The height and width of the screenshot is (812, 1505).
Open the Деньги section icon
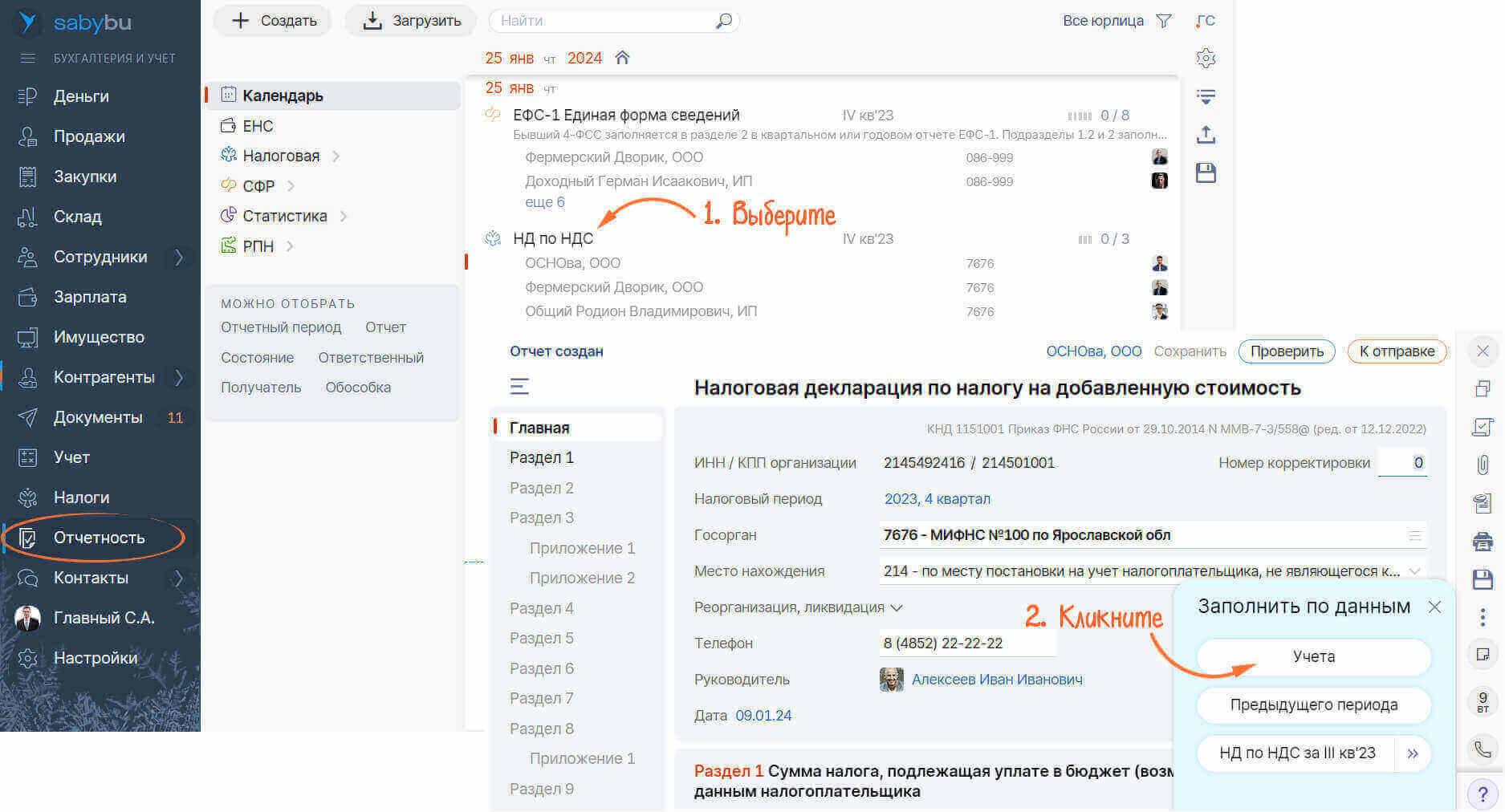tap(27, 96)
